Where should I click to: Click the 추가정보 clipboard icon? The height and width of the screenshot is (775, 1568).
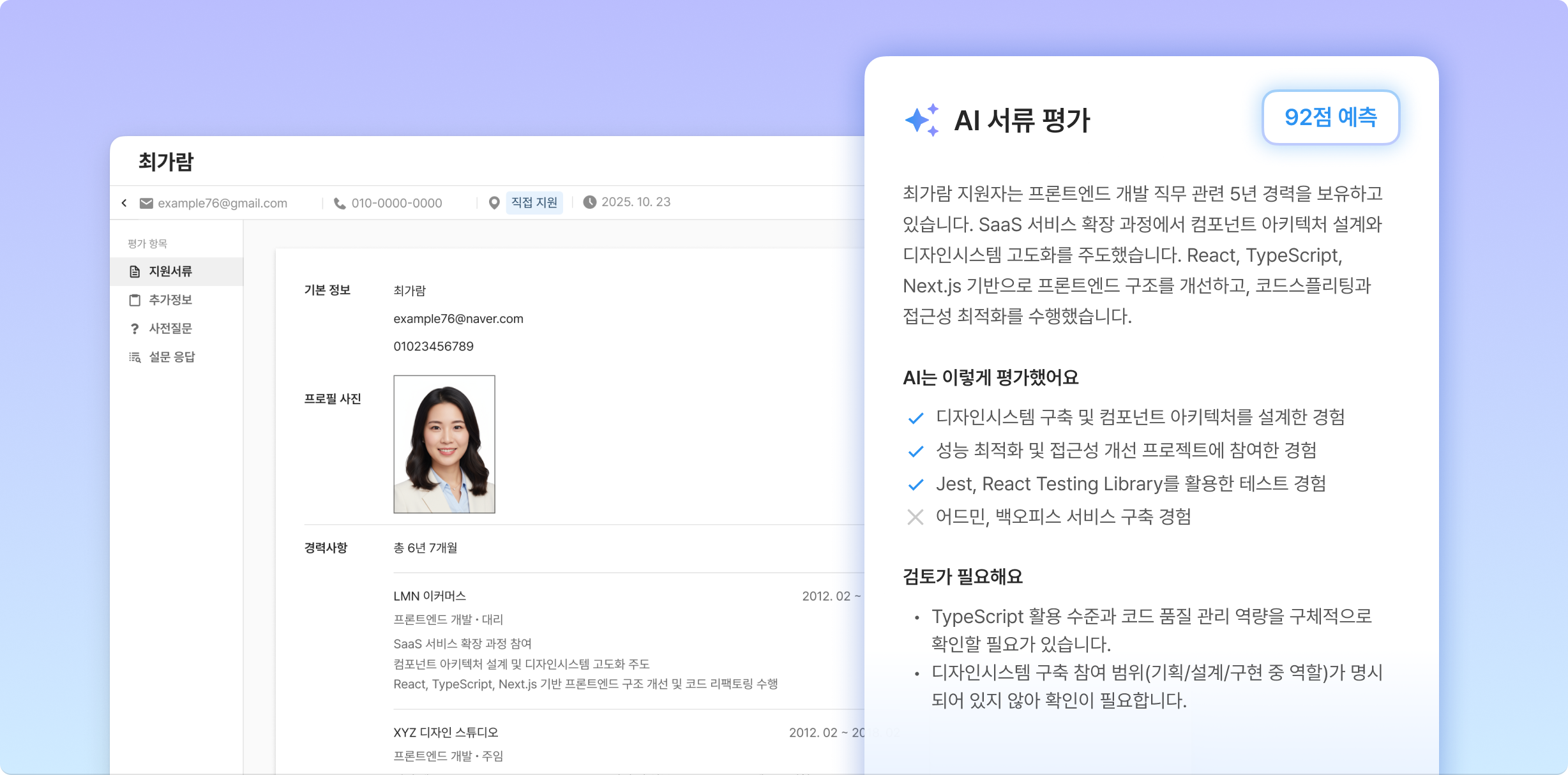[x=135, y=300]
